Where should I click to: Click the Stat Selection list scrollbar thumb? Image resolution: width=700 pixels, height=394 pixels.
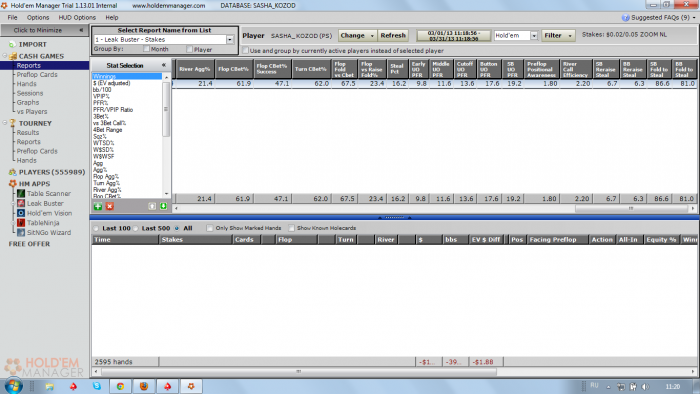coord(166,109)
